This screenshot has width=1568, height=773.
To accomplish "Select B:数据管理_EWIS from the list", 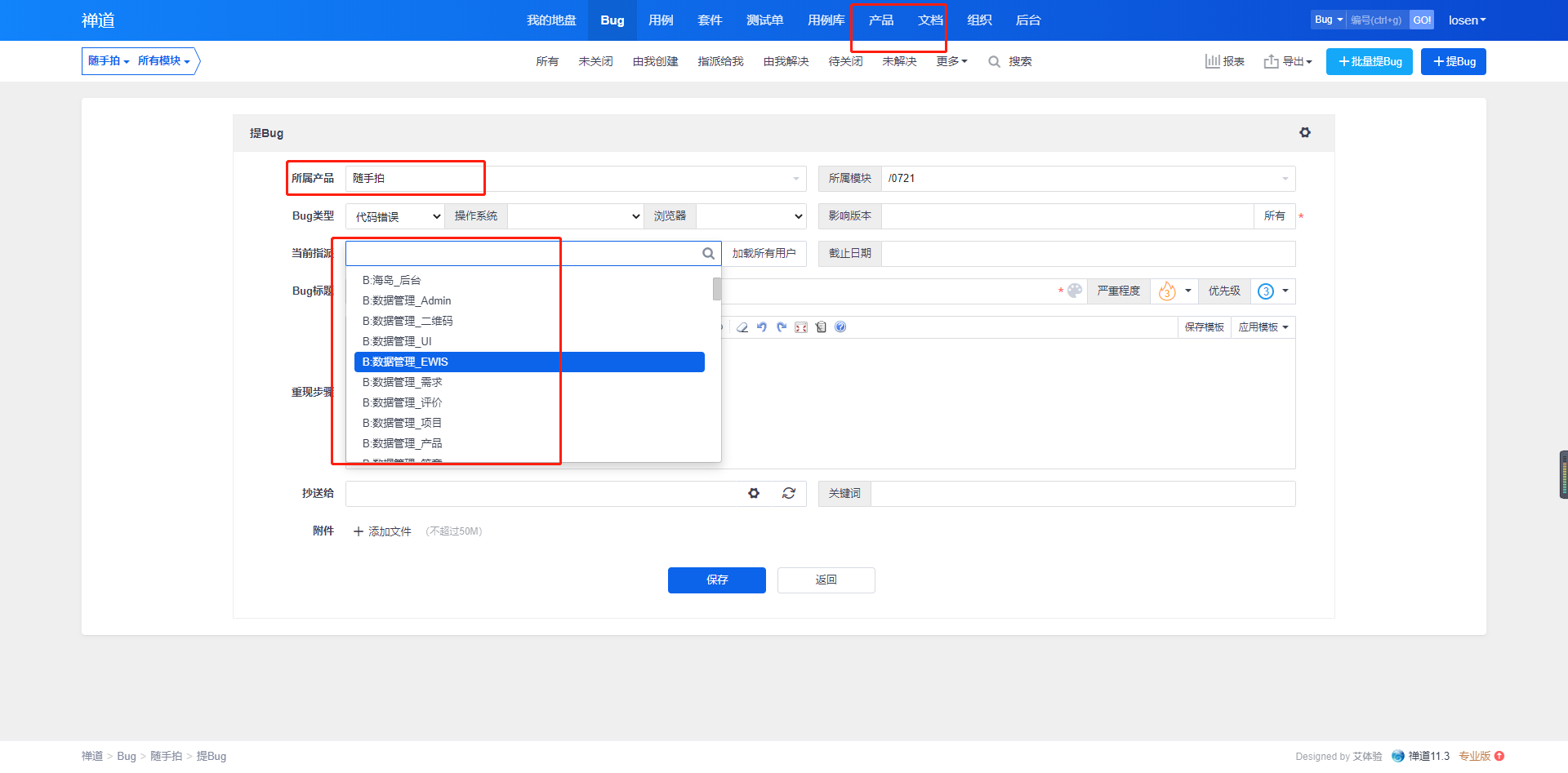I will point(529,362).
